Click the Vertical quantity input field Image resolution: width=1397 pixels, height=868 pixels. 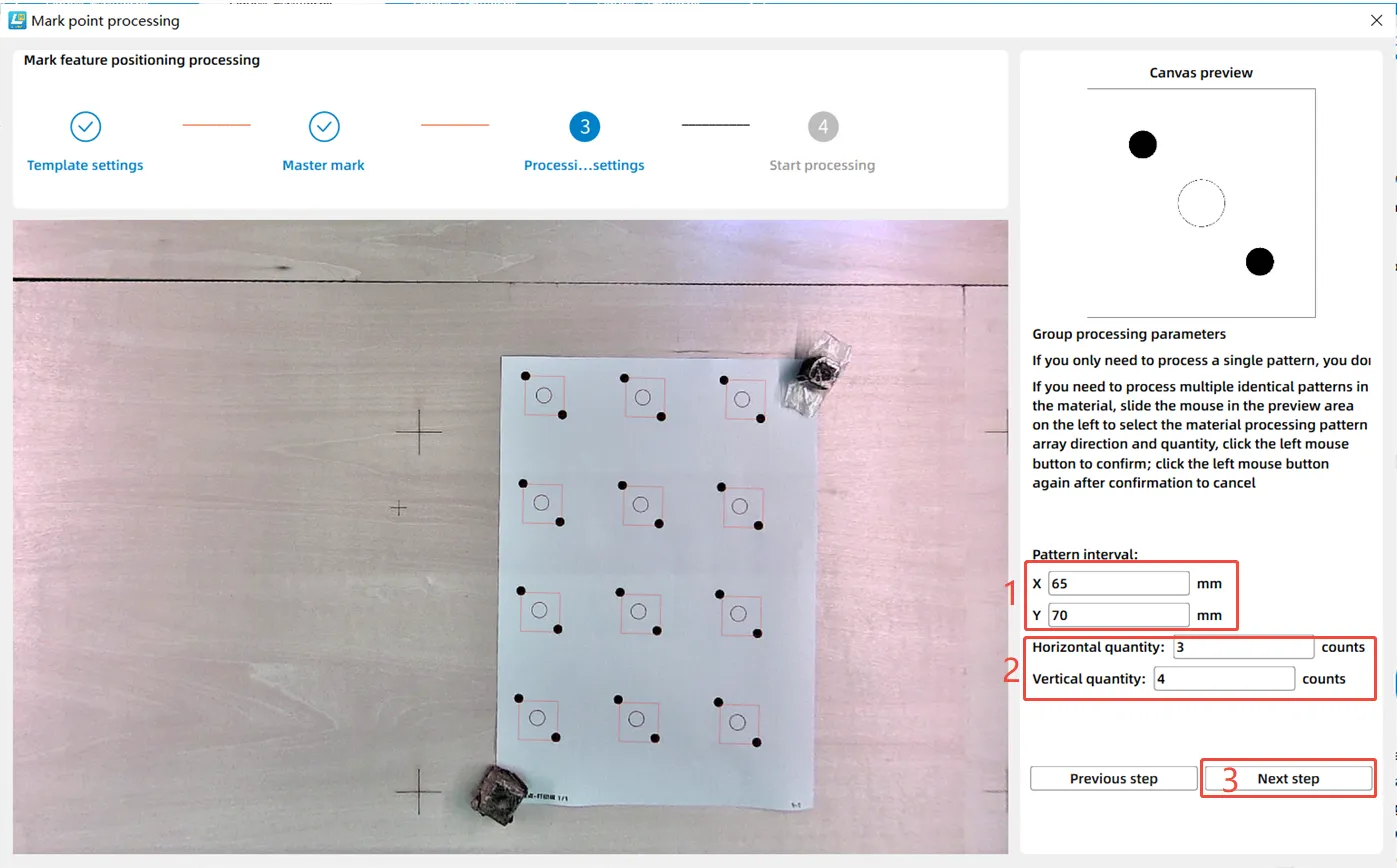1224,678
